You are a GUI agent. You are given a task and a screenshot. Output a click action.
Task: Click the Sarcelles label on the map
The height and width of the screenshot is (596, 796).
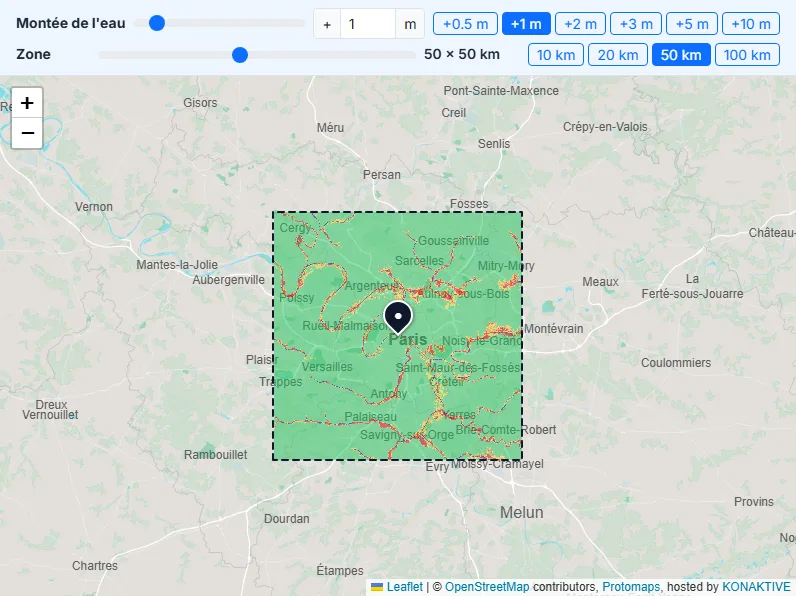point(419,260)
